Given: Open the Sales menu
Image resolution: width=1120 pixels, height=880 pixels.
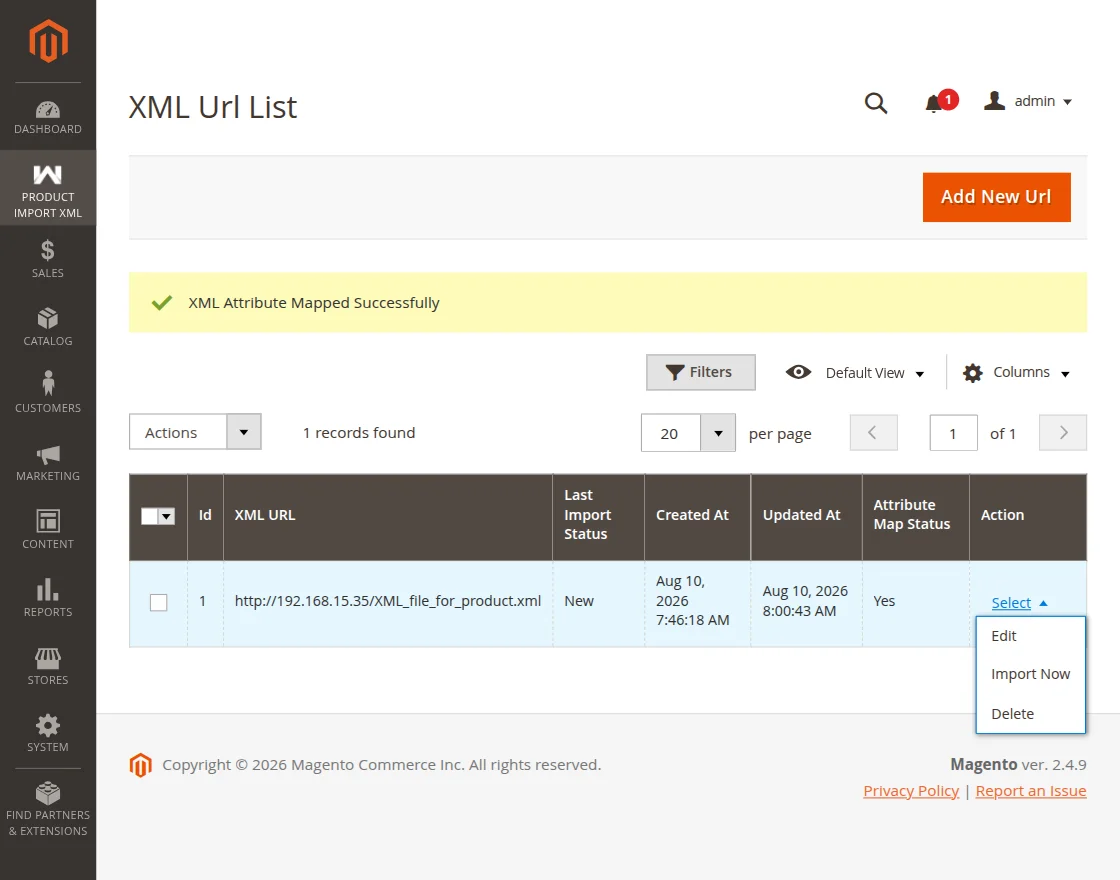Looking at the screenshot, I should [x=48, y=259].
